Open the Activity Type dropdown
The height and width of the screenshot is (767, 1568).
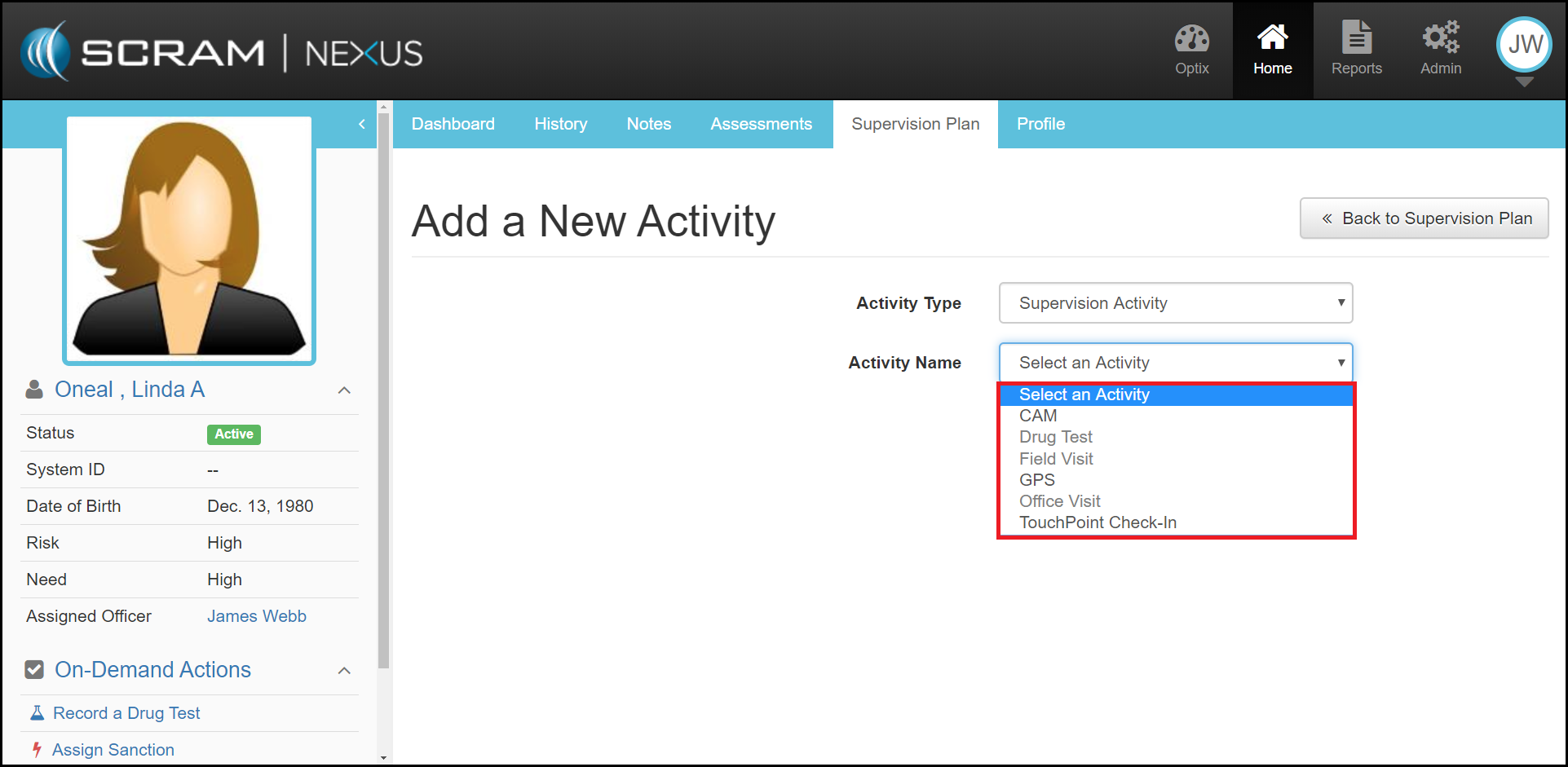coord(1175,303)
